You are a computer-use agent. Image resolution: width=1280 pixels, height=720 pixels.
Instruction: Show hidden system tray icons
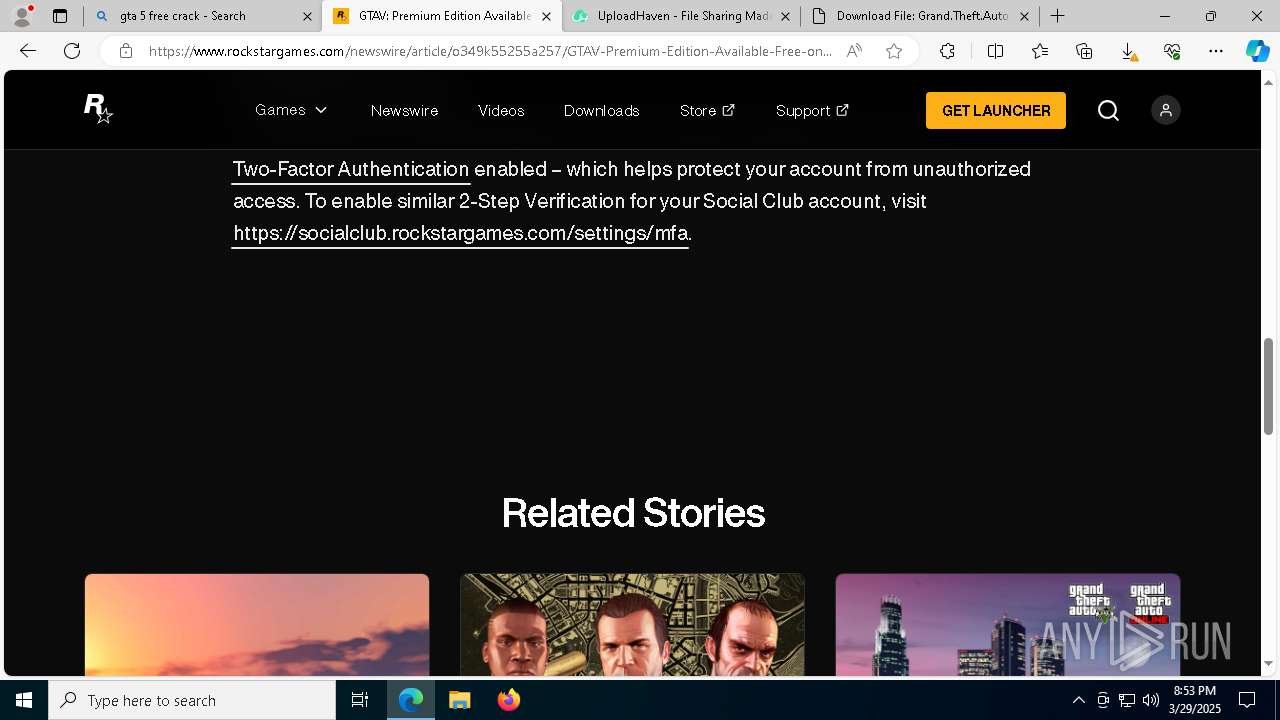[x=1078, y=700]
